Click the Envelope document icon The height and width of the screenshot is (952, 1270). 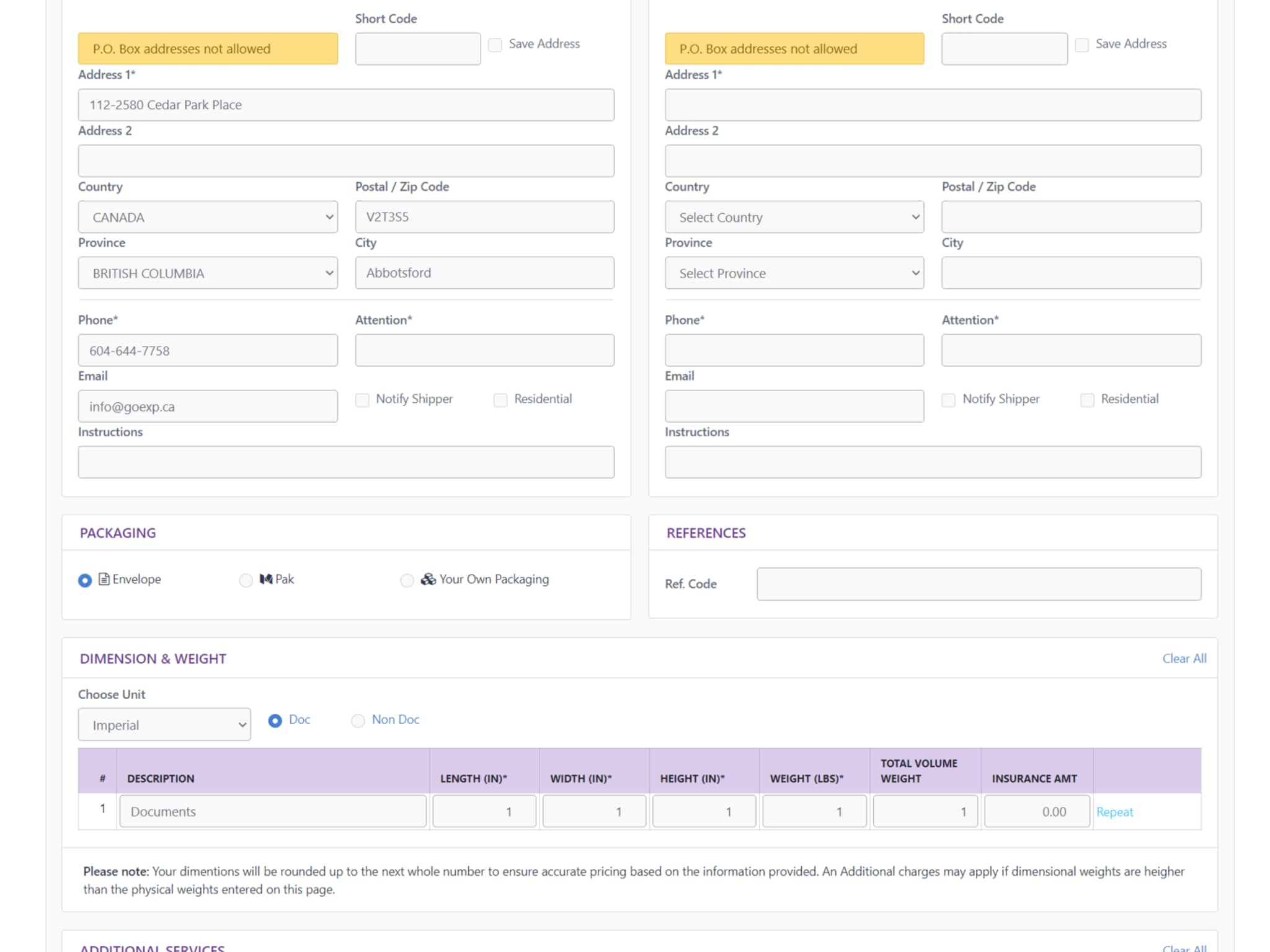tap(104, 579)
